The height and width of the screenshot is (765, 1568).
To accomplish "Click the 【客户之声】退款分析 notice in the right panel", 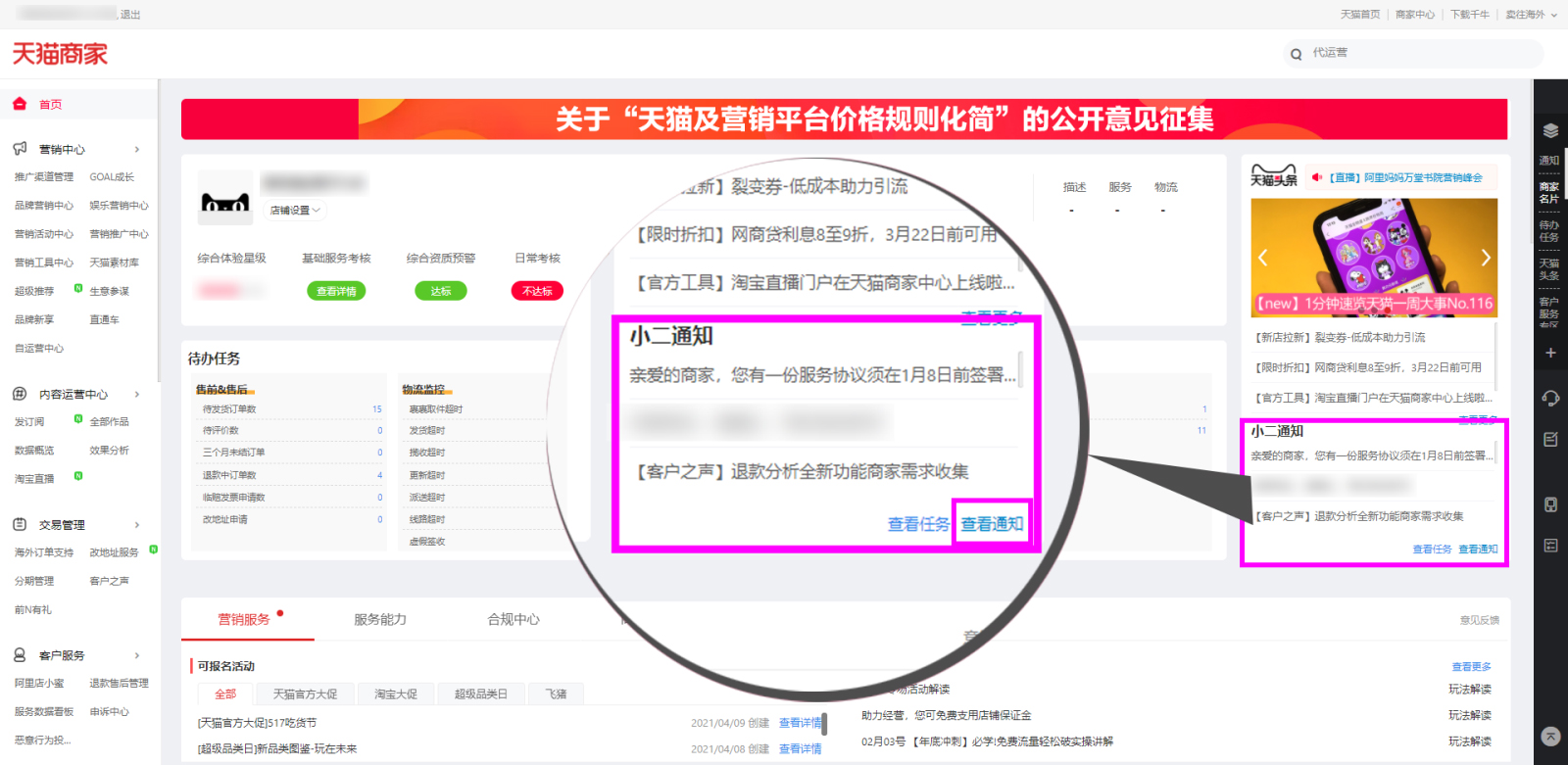I will [x=1360, y=516].
